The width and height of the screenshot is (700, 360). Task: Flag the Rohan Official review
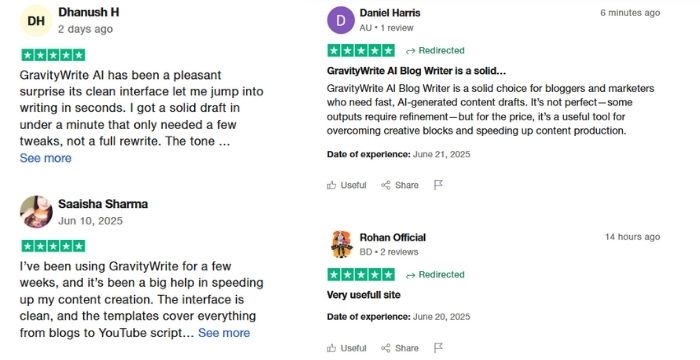point(438,348)
